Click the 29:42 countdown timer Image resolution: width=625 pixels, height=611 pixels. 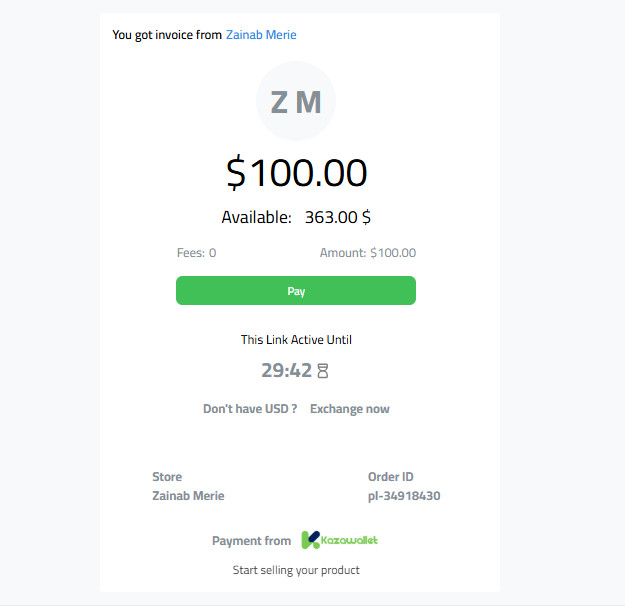(286, 371)
